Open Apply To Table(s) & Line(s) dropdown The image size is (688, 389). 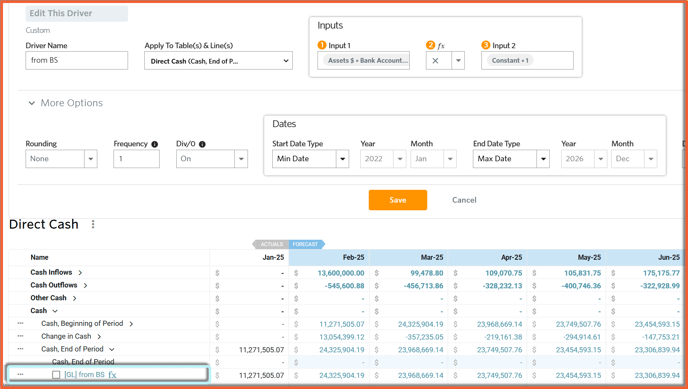pyautogui.click(x=218, y=61)
